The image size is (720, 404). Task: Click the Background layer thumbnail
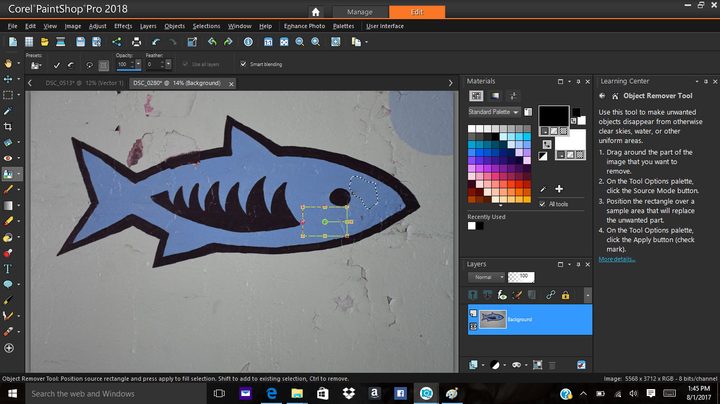click(492, 319)
